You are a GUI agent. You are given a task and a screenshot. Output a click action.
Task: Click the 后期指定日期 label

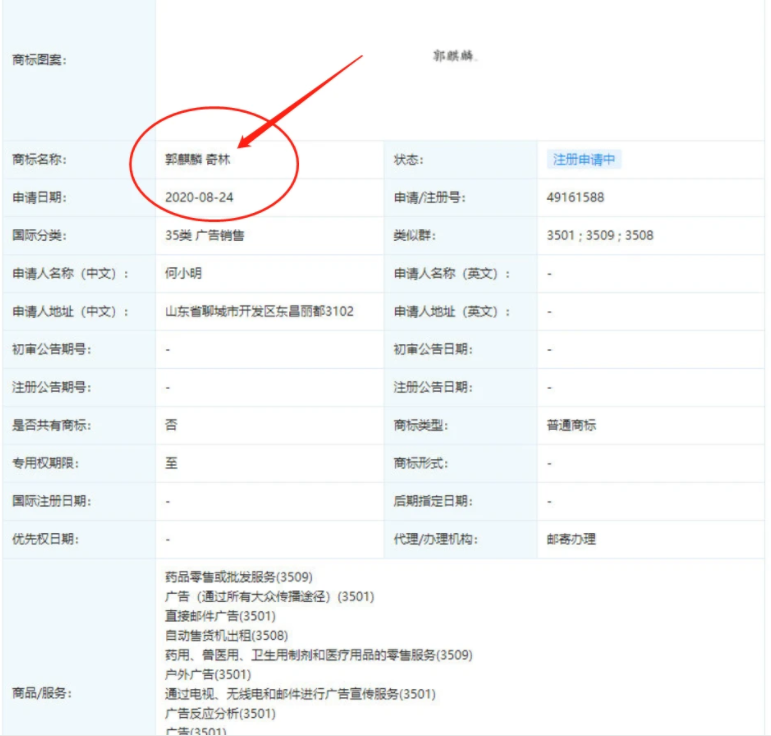point(433,501)
